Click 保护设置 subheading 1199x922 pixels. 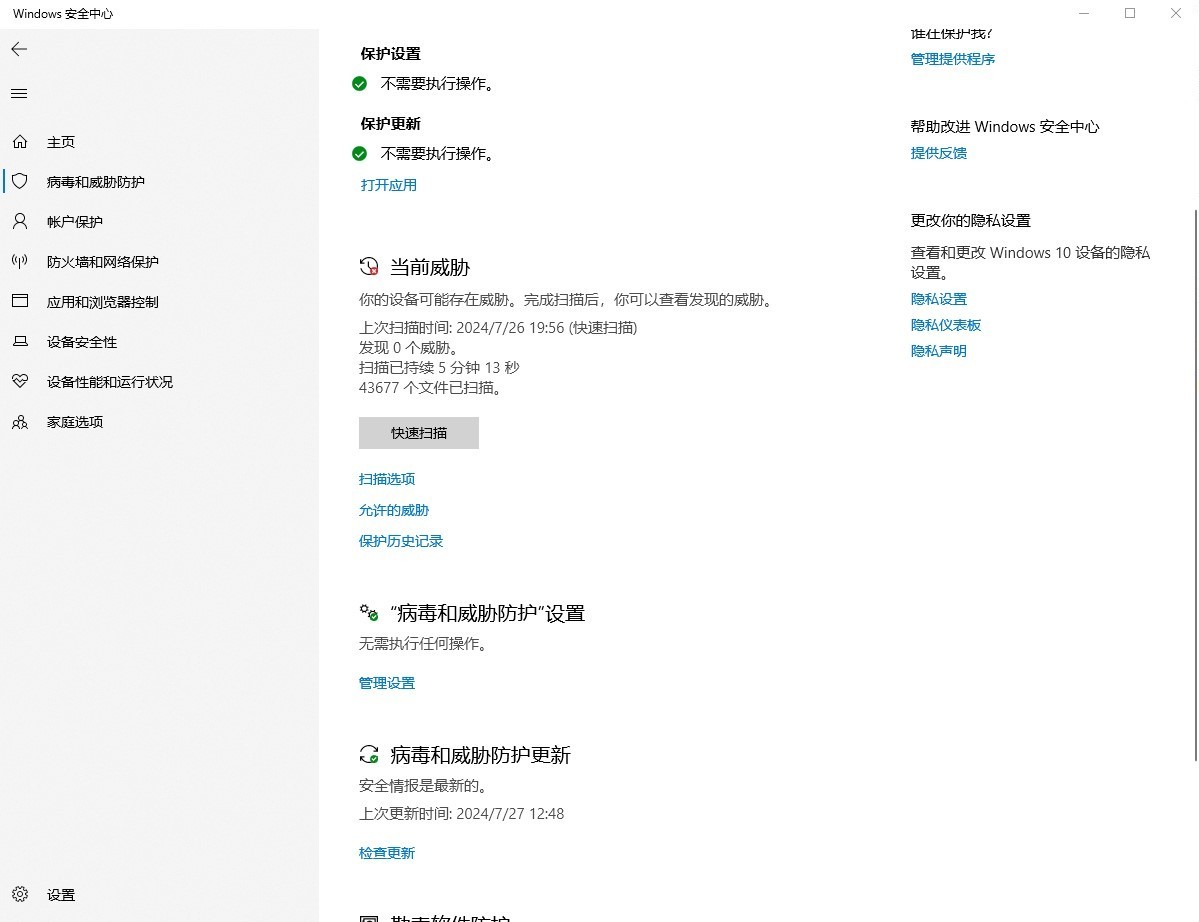tap(391, 54)
